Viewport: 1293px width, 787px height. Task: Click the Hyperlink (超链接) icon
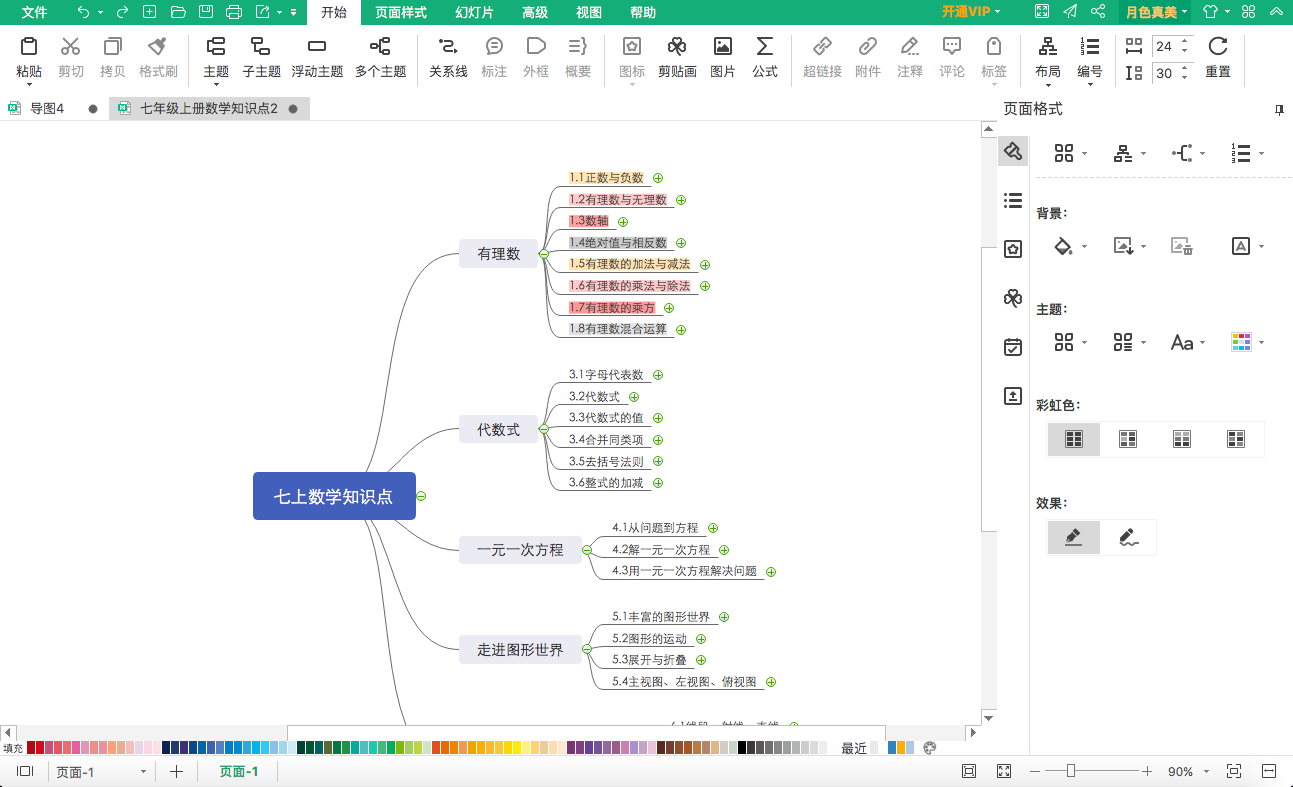pos(822,46)
